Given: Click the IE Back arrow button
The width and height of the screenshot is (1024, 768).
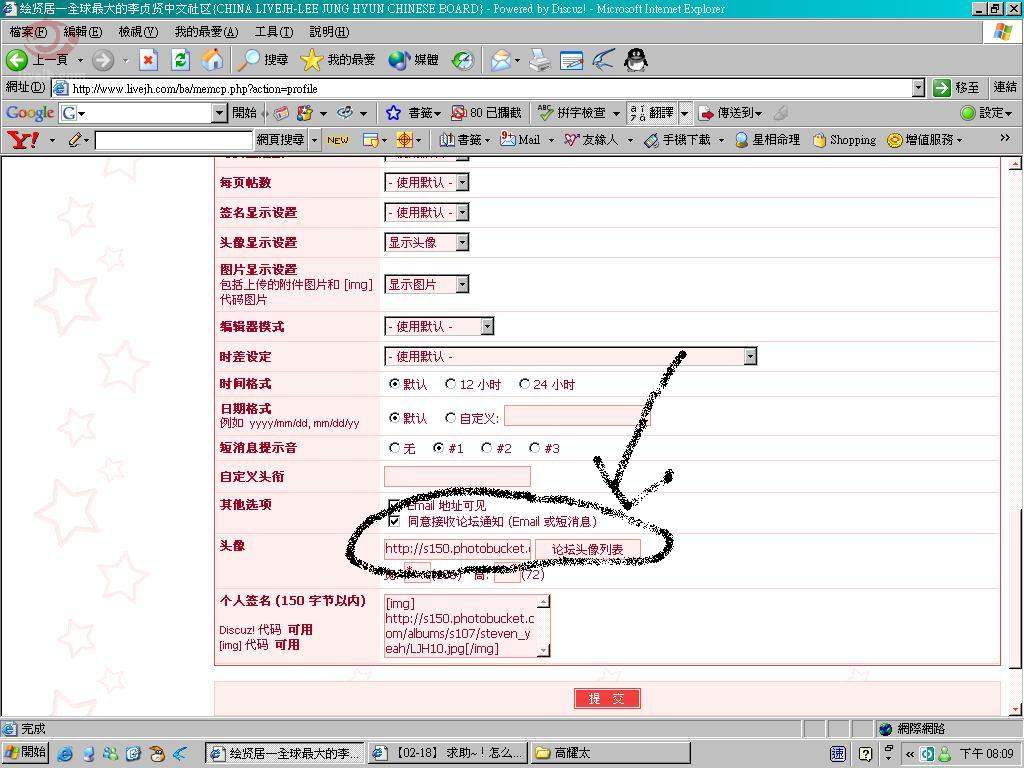Looking at the screenshot, I should pyautogui.click(x=17, y=60).
